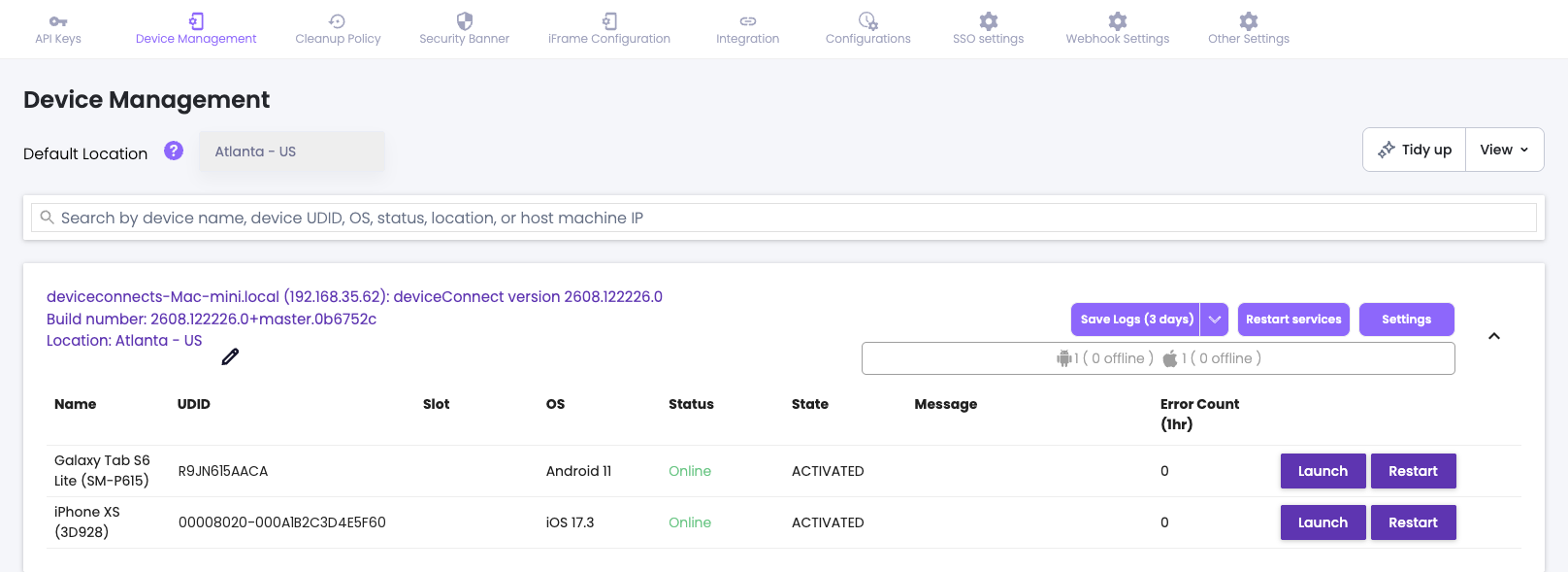Image resolution: width=1568 pixels, height=572 pixels.
Task: Launch the iPhone XS device
Action: point(1323,522)
